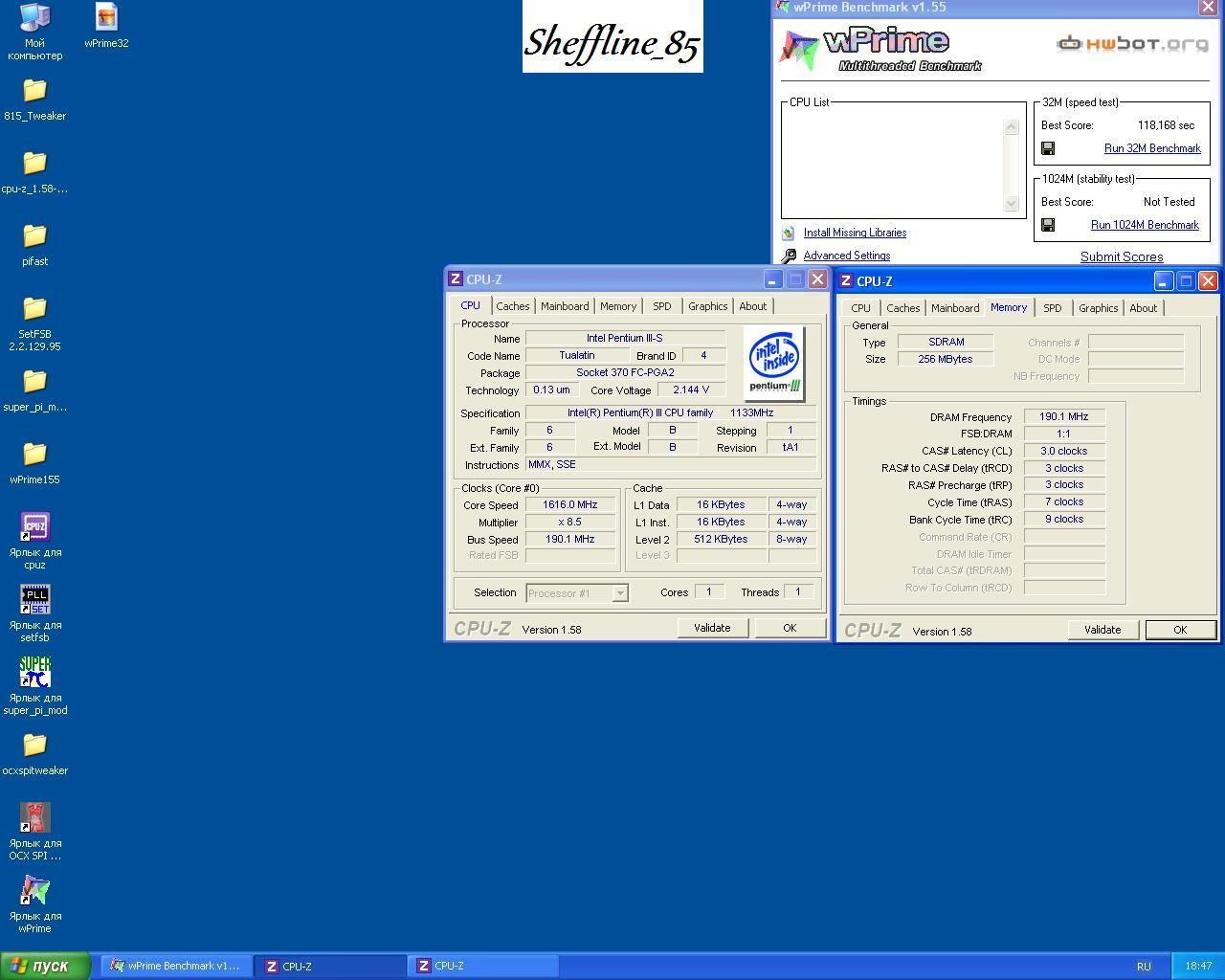The image size is (1225, 980).
Task: Click the Install Missing Libraries icon
Action: click(789, 233)
